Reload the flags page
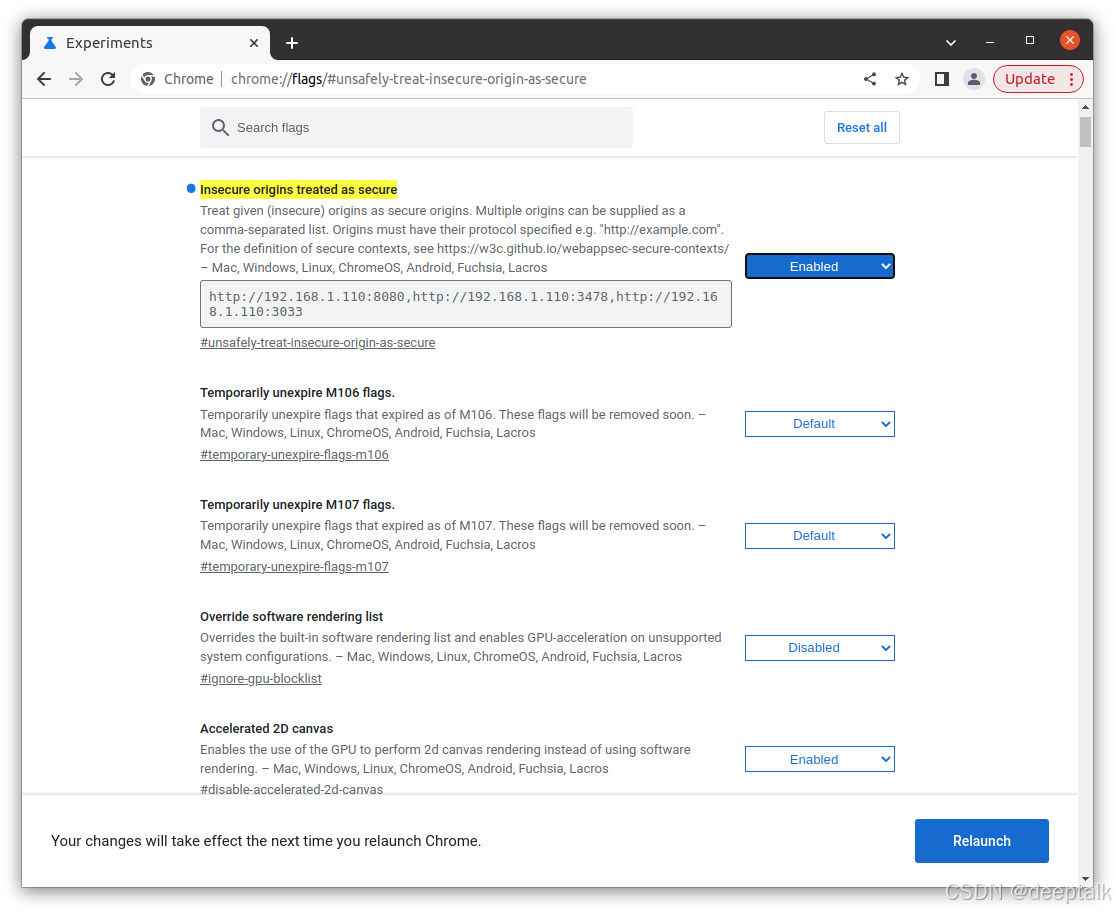1115x912 pixels. point(108,79)
